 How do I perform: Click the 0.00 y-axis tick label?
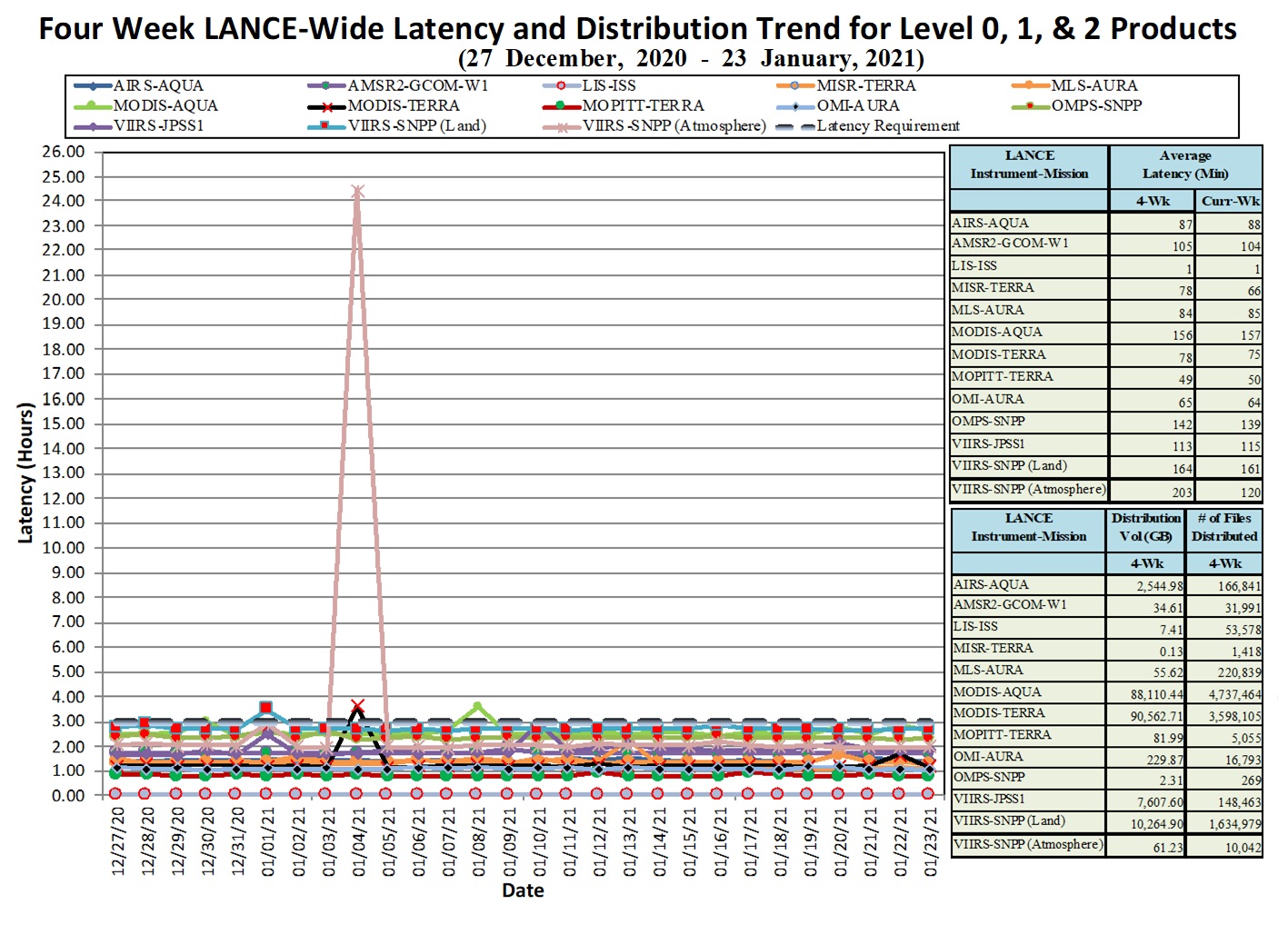pos(67,795)
